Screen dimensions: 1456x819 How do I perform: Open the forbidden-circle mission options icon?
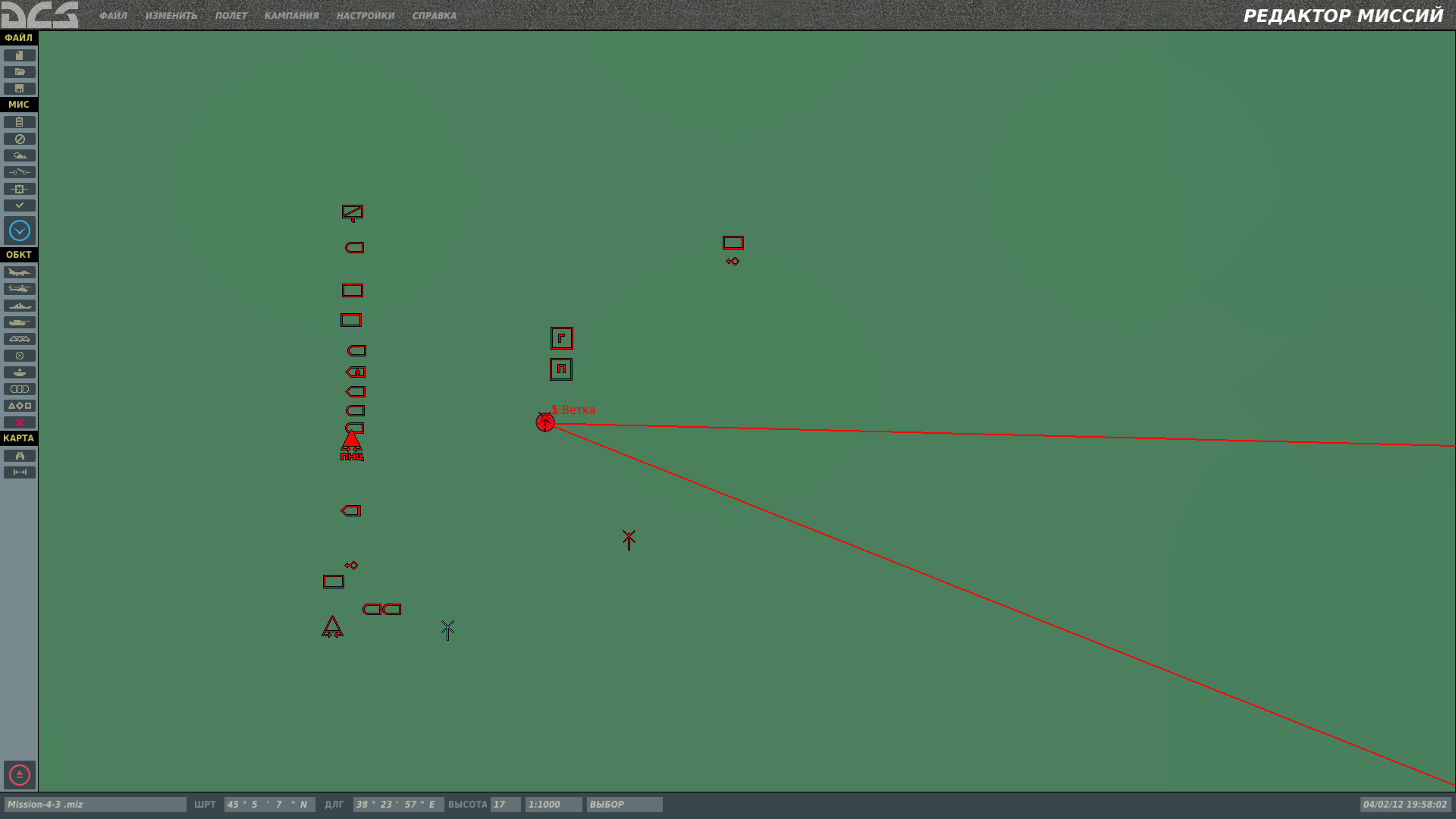click(20, 140)
